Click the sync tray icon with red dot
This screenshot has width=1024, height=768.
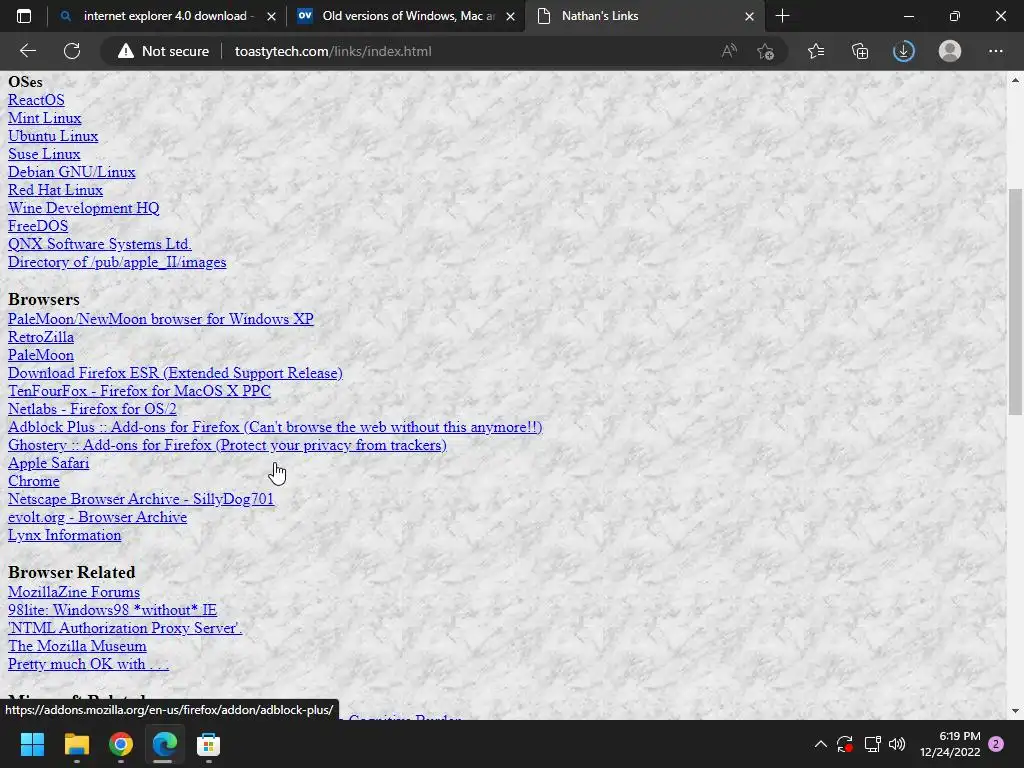click(845, 744)
